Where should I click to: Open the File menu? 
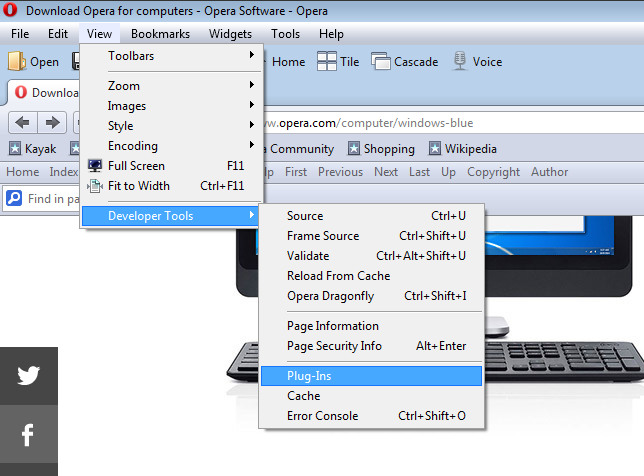pos(20,34)
